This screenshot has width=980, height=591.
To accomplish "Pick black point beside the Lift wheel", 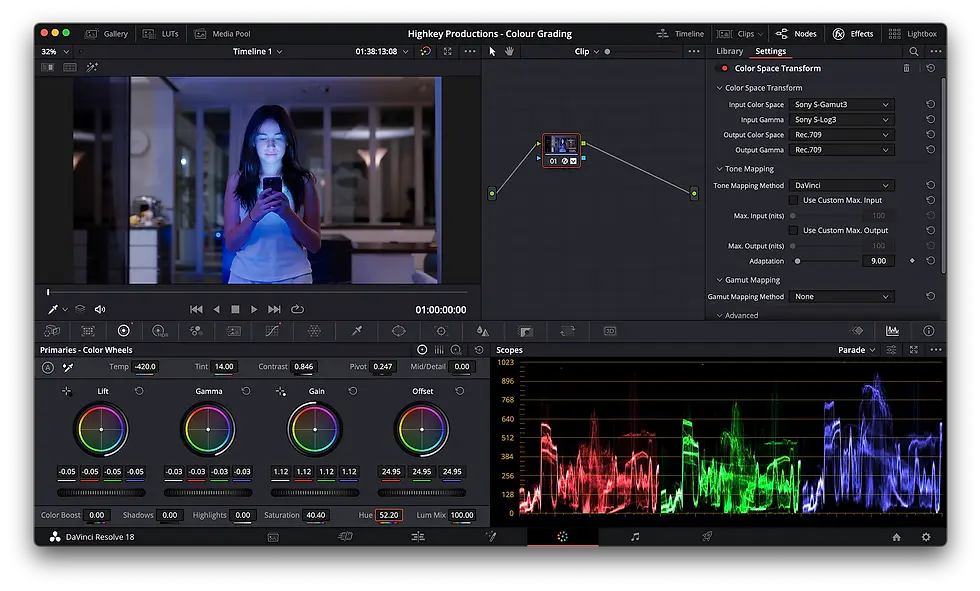I will (x=67, y=391).
